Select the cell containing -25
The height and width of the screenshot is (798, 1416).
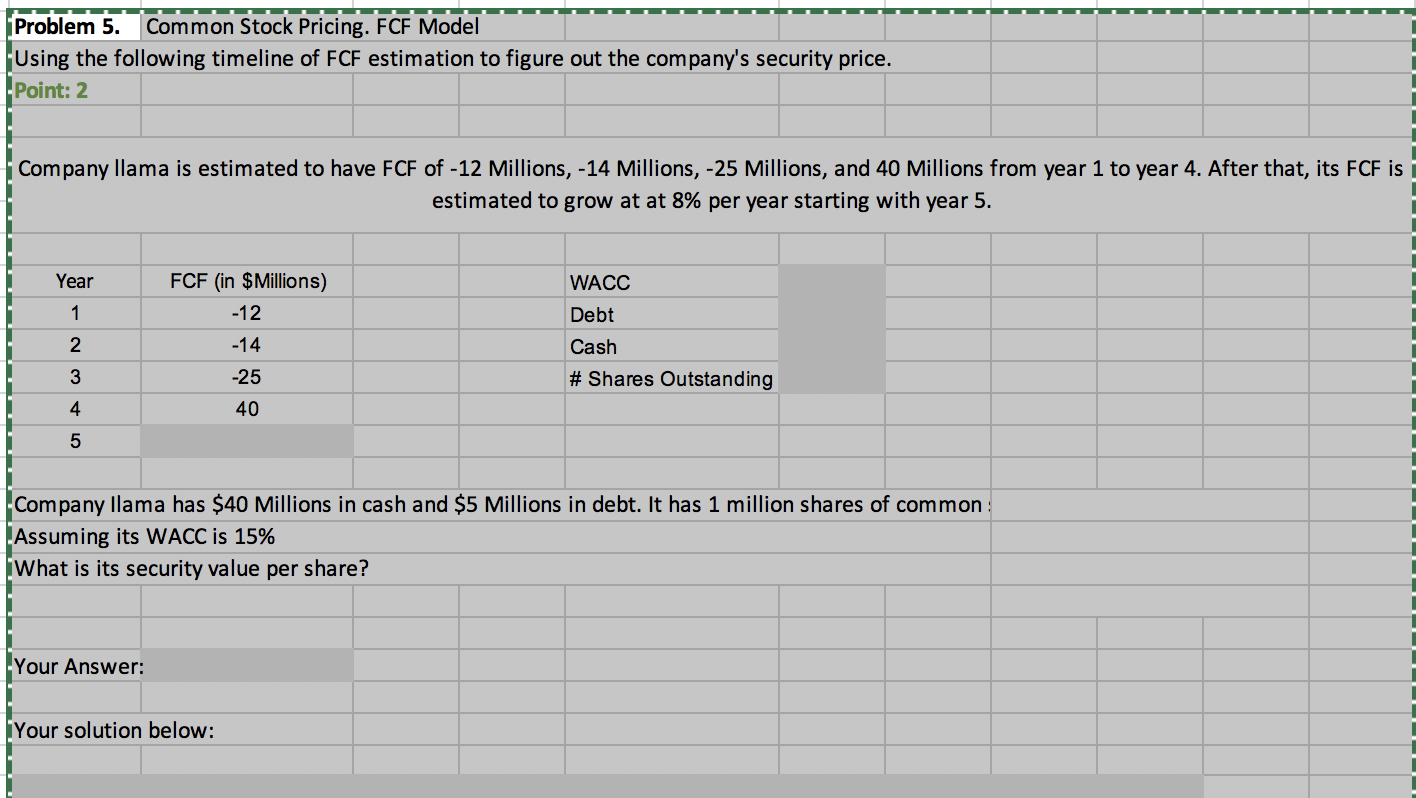point(246,377)
